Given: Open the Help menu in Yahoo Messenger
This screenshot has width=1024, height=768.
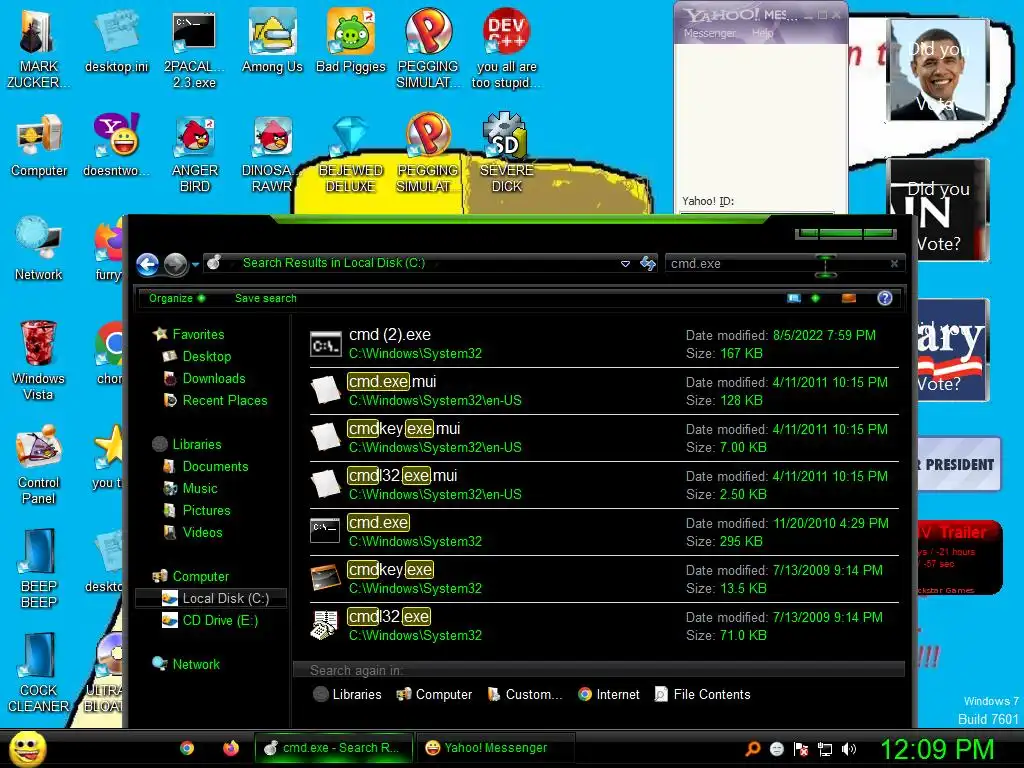Looking at the screenshot, I should [763, 33].
